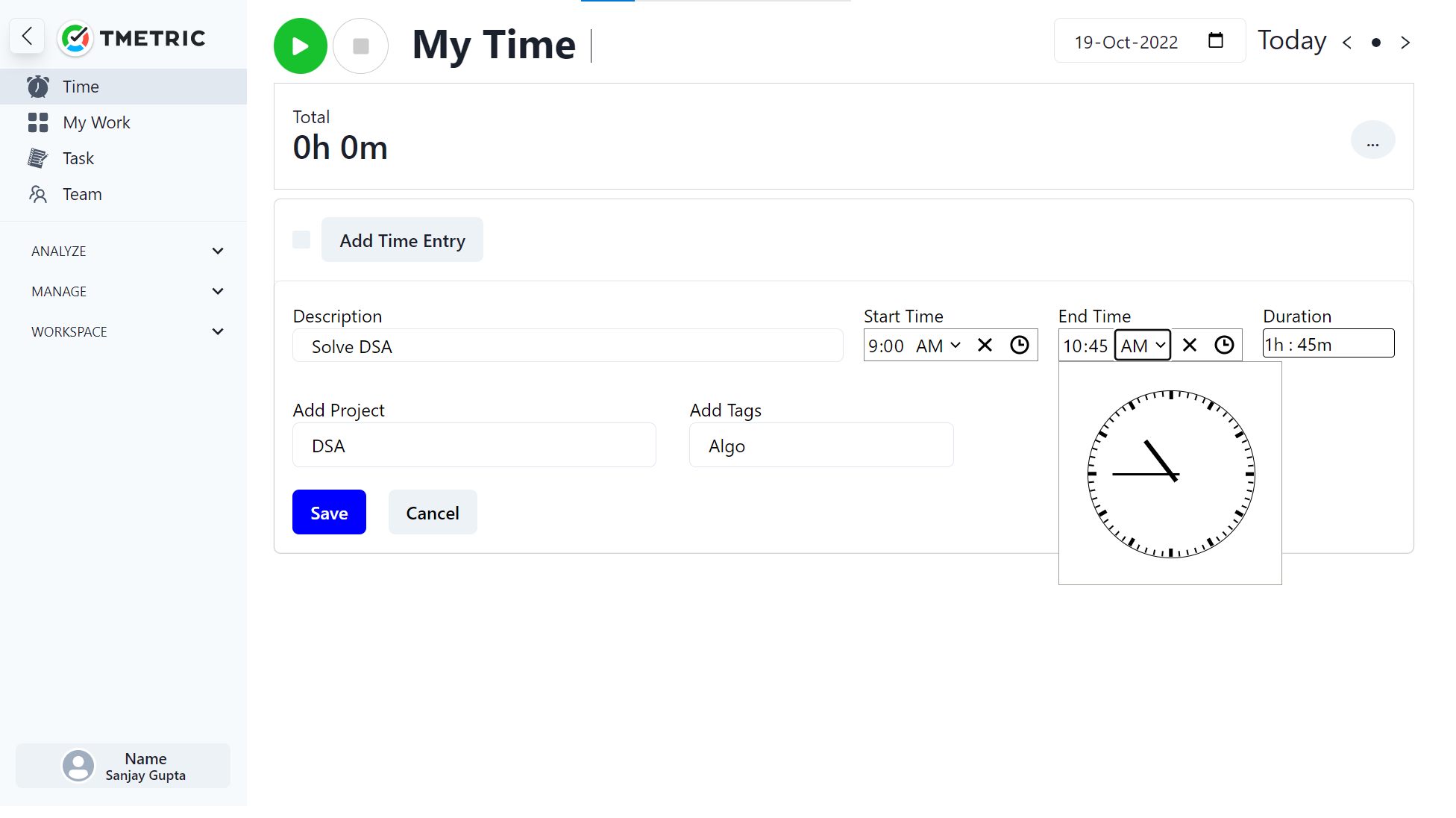Clear the End Time value
This screenshot has width=1456, height=818.
(x=1190, y=345)
